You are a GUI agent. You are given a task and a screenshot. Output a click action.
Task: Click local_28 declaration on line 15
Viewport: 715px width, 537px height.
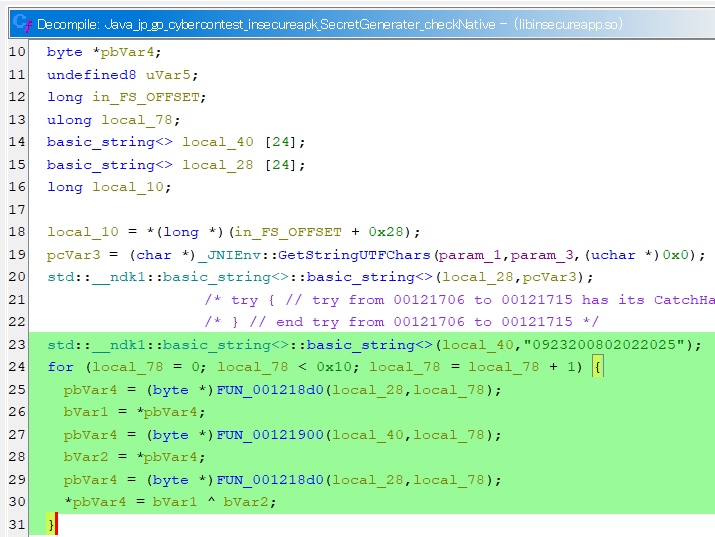pos(218,165)
